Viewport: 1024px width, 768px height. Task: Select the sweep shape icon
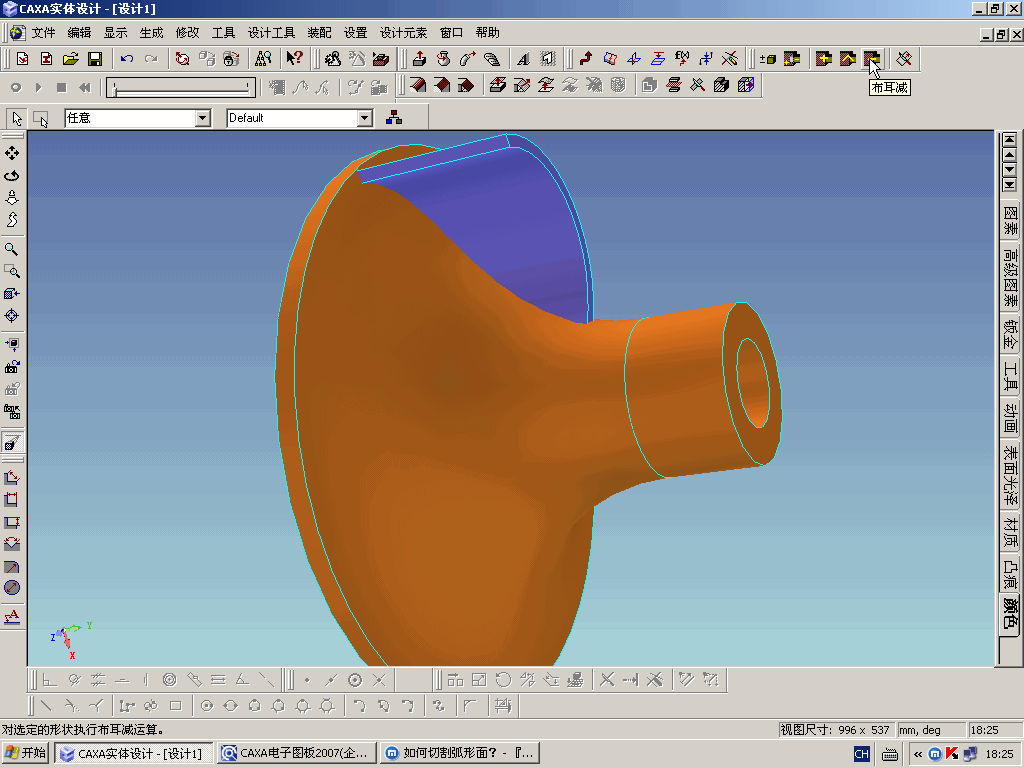468,59
